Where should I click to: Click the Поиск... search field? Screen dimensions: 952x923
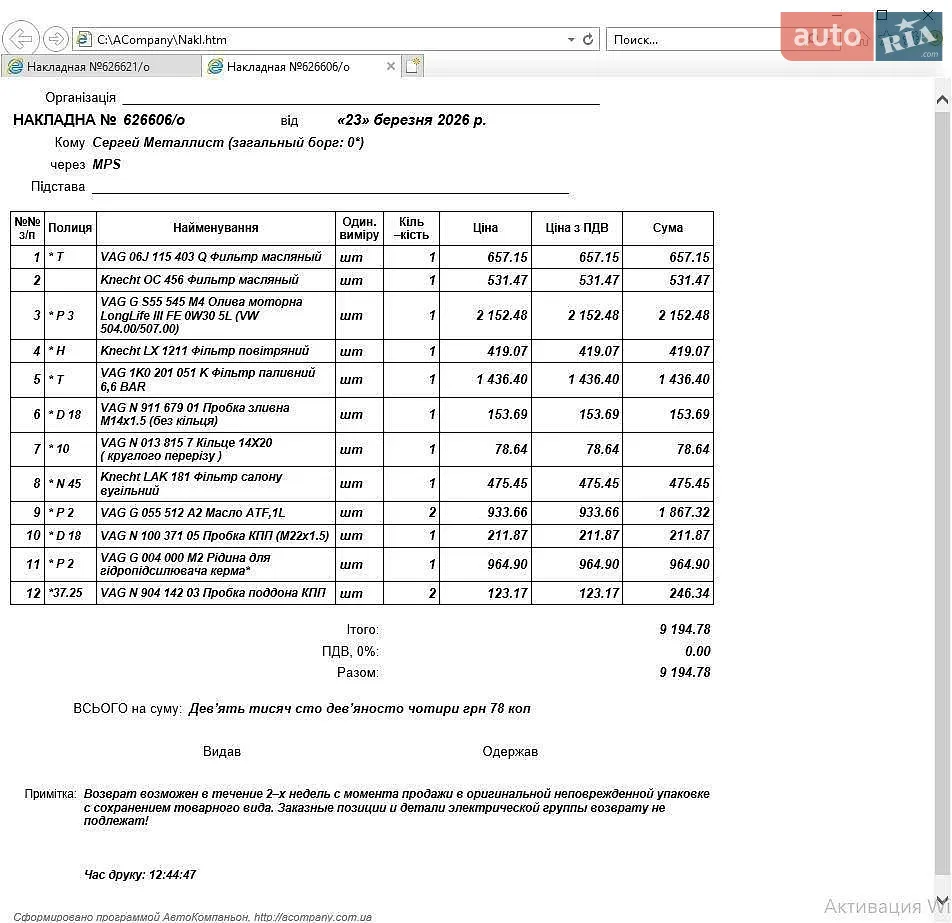(692, 39)
